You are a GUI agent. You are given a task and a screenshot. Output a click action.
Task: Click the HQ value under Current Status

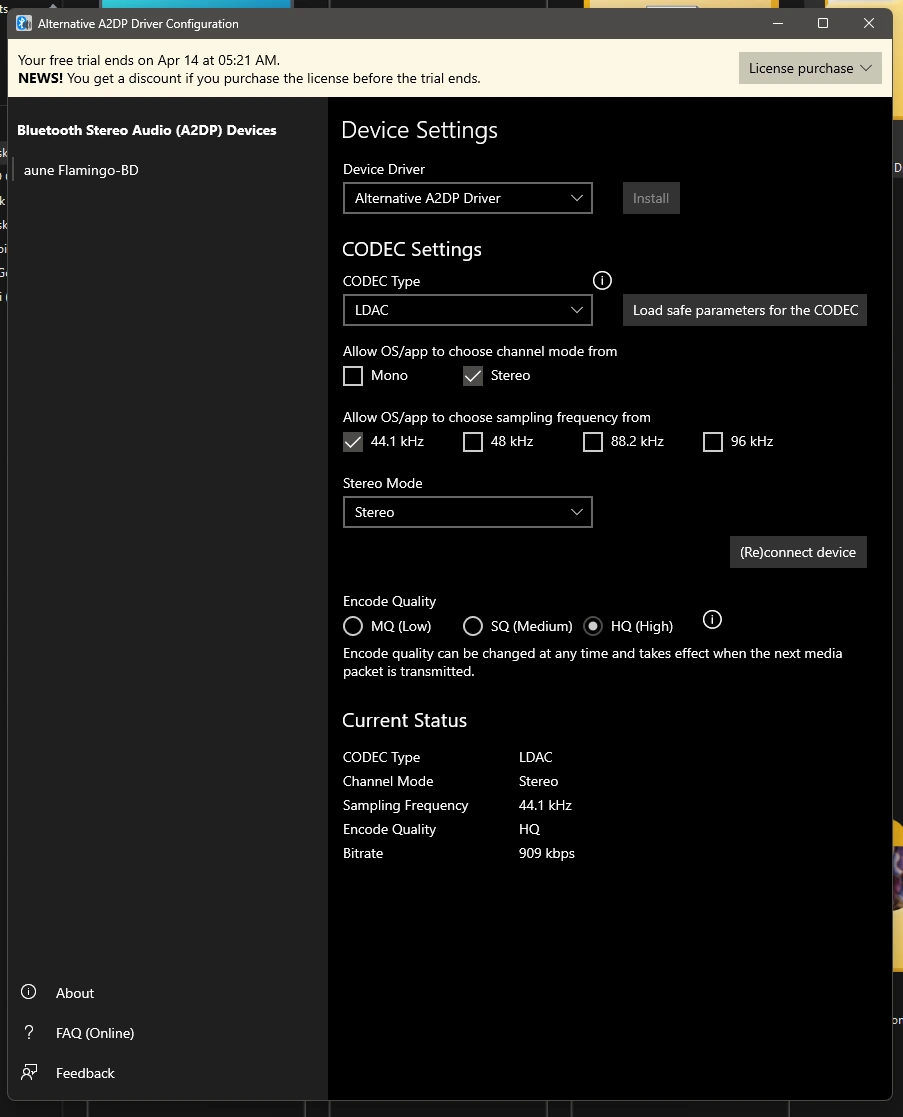point(529,829)
